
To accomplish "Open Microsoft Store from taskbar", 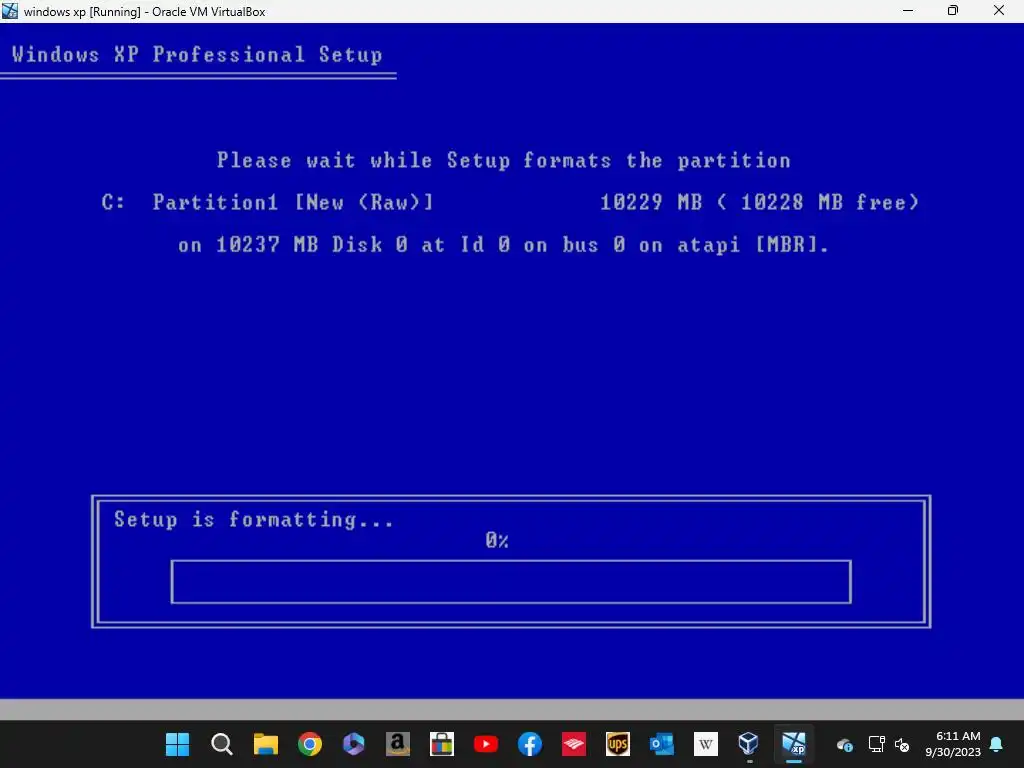I will (x=441, y=744).
